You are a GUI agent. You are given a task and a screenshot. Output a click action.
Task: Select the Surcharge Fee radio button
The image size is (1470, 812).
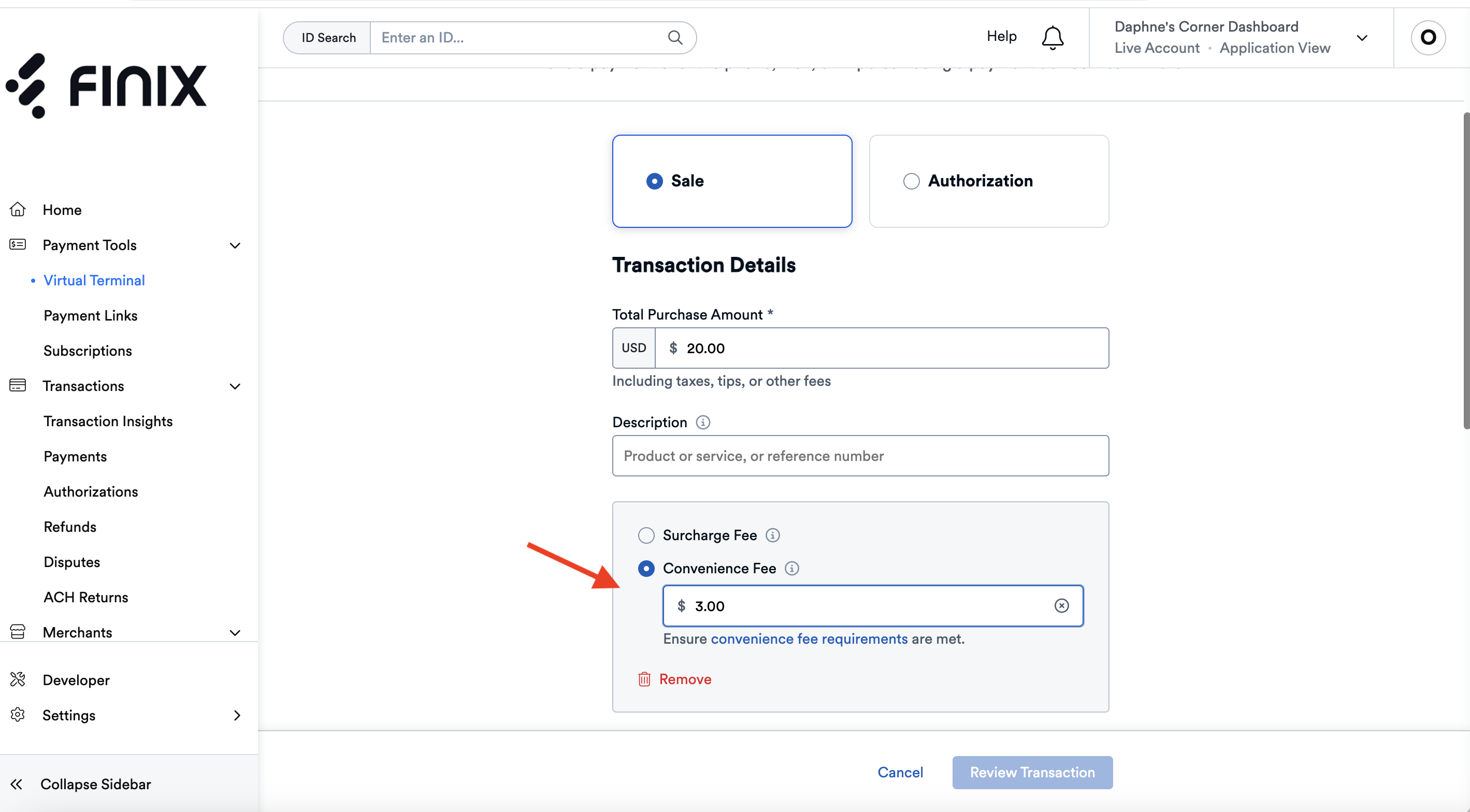coord(646,535)
